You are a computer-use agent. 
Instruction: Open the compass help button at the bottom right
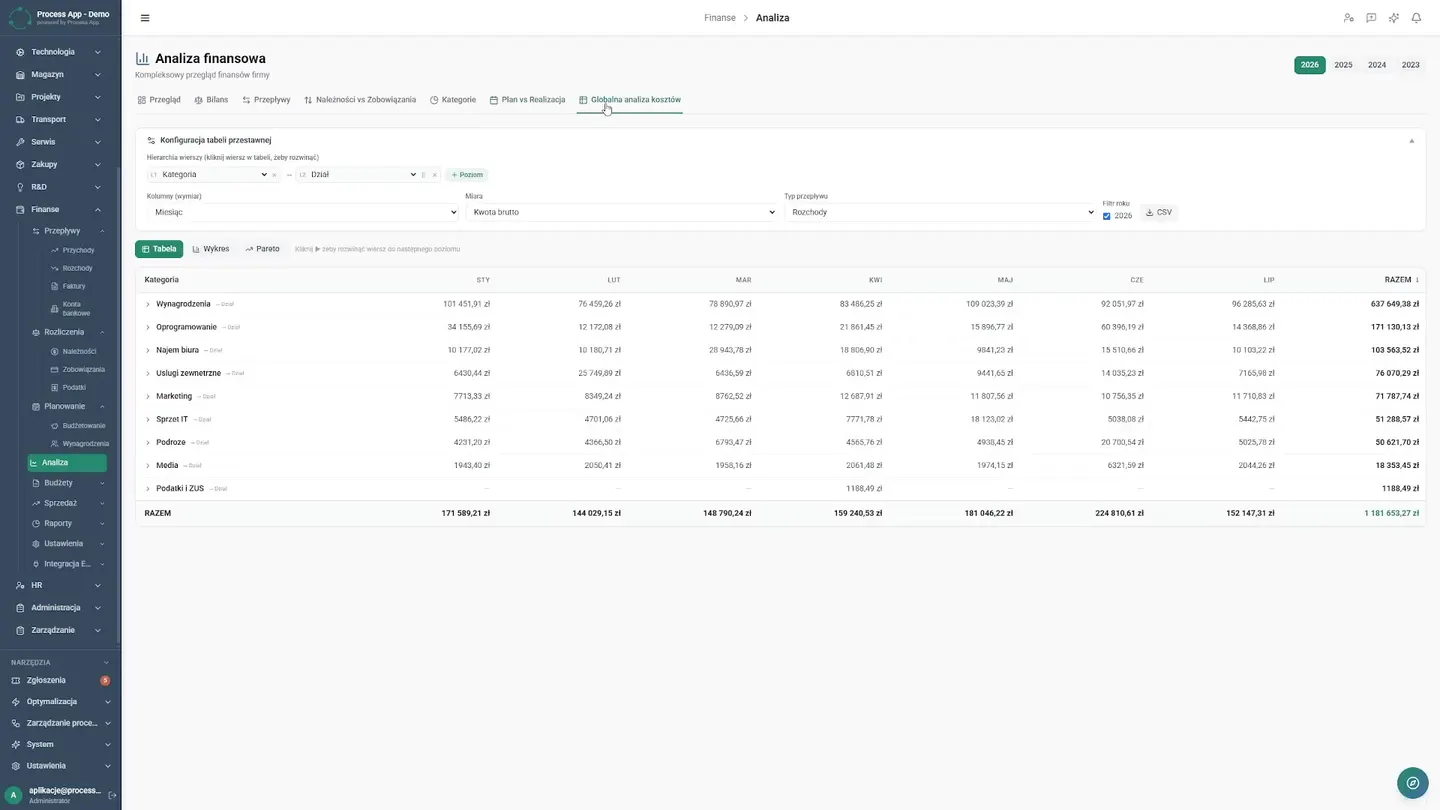[x=1412, y=783]
